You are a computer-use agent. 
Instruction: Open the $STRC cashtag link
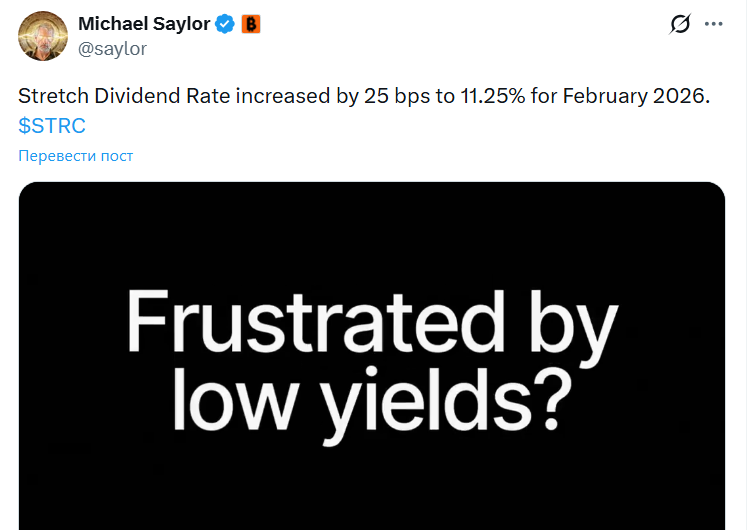pos(52,126)
